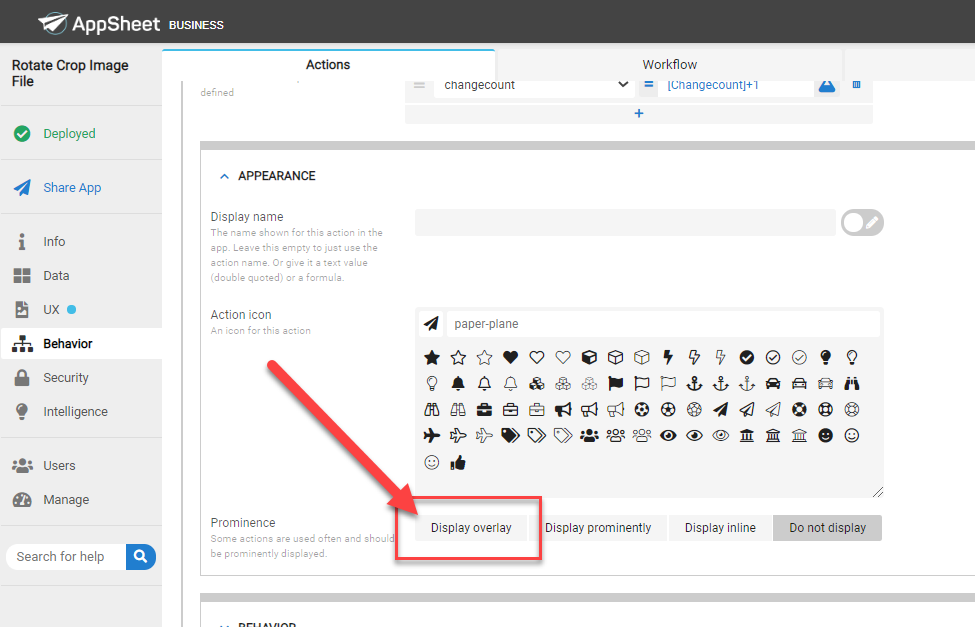Set prominence to Do not display

[x=827, y=528]
